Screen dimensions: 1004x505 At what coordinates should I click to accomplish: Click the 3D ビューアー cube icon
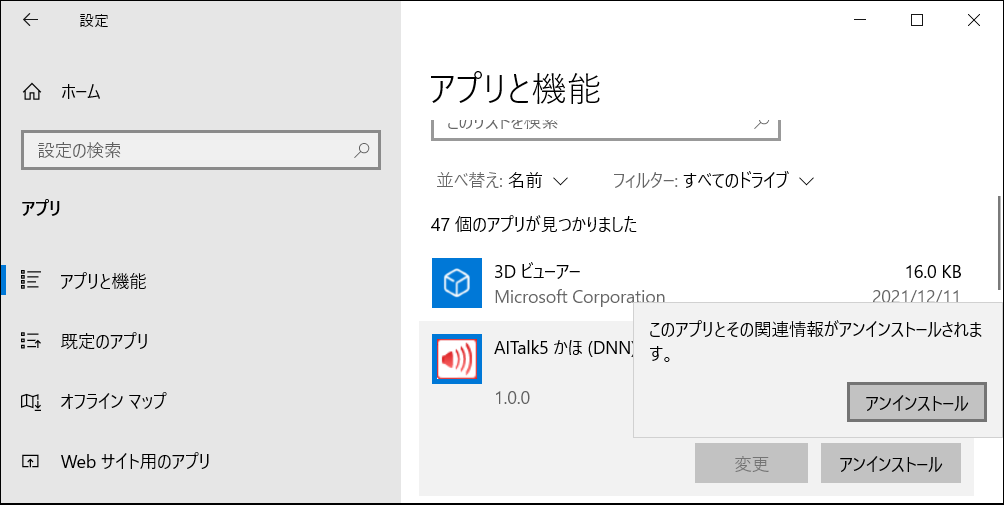[x=457, y=282]
